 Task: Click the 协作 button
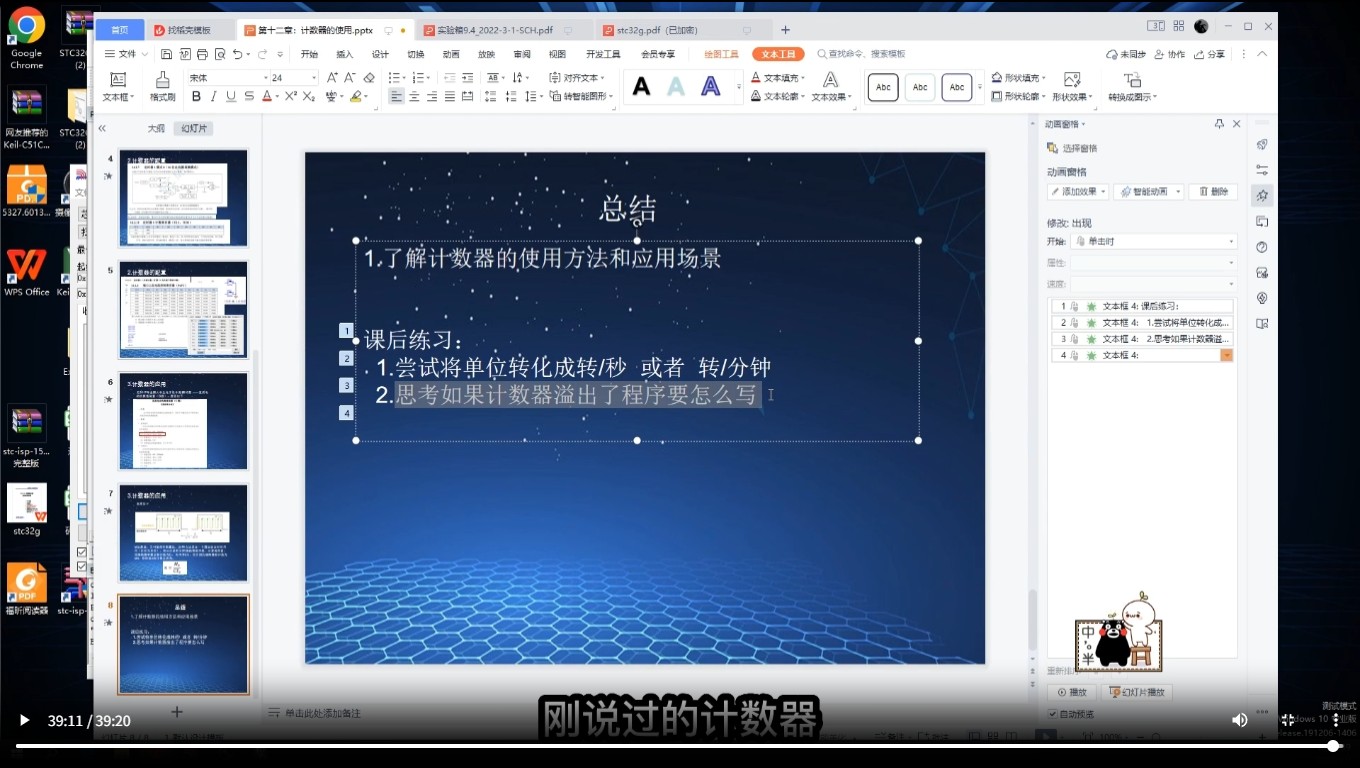click(1169, 54)
